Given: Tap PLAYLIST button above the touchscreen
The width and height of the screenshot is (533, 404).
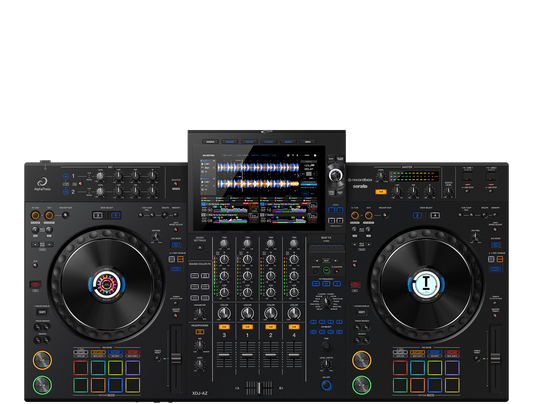Looking at the screenshot, I should click(269, 142).
